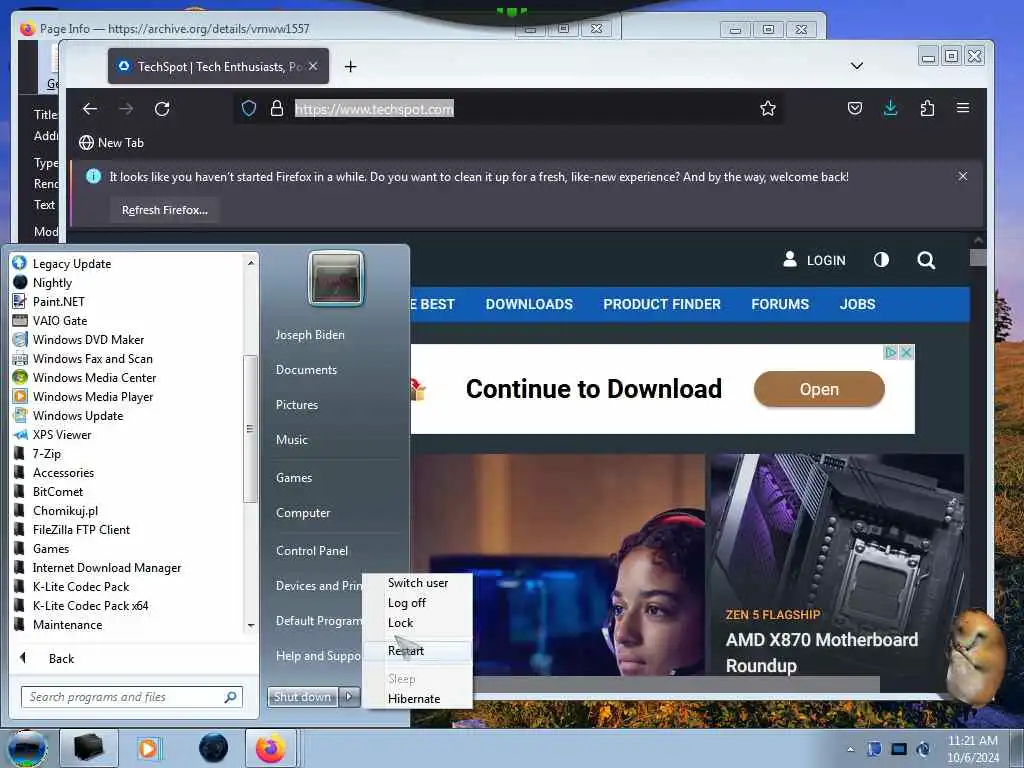Open Firefox from the taskbar
Image resolution: width=1024 pixels, height=768 pixels.
270,748
